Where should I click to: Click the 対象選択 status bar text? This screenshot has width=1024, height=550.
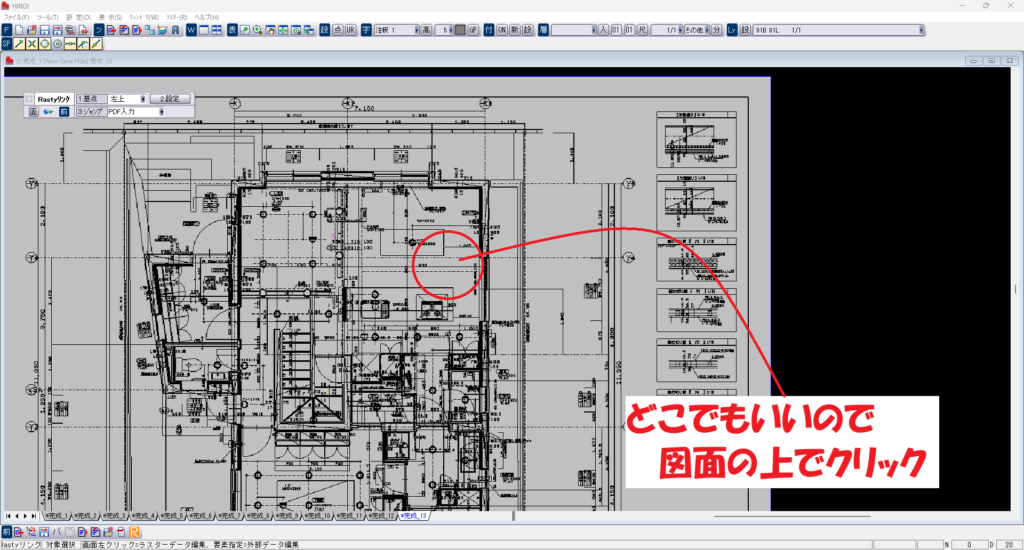pyautogui.click(x=61, y=544)
